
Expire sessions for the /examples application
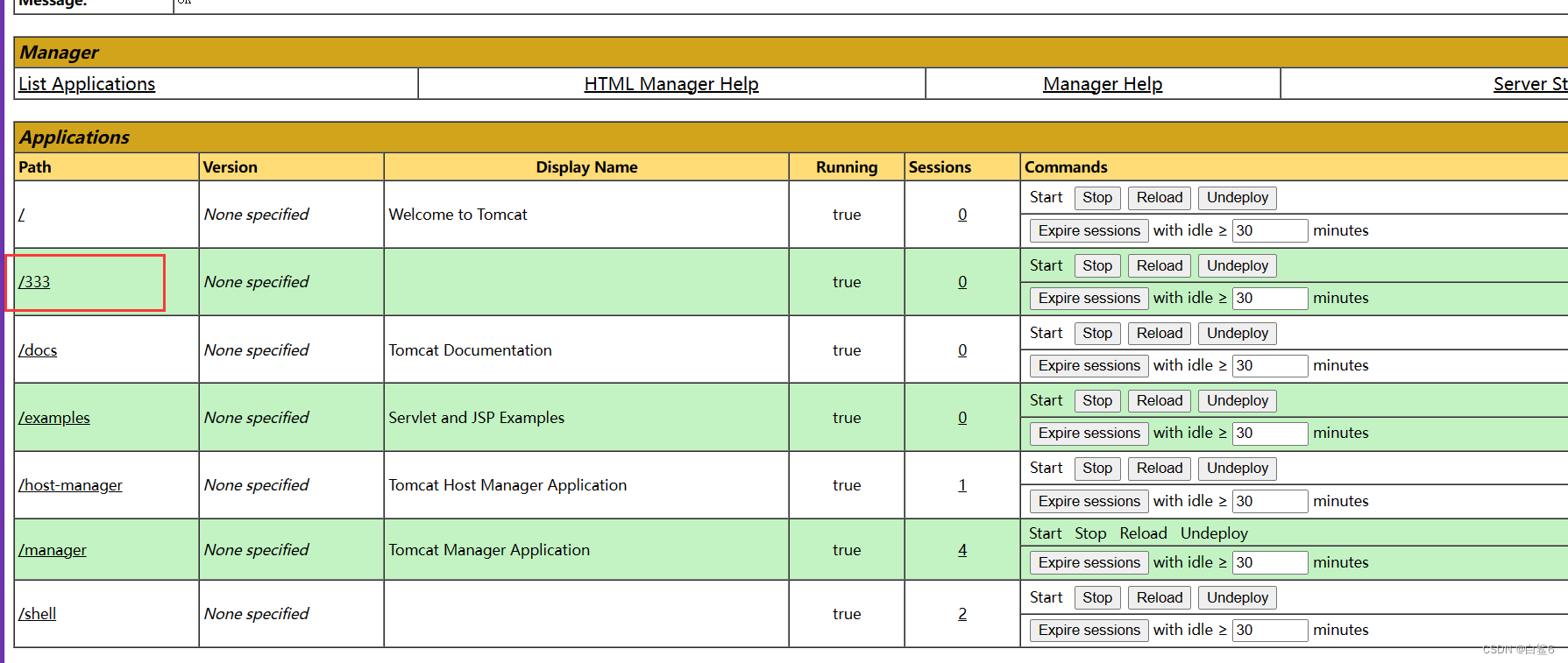(x=1089, y=434)
